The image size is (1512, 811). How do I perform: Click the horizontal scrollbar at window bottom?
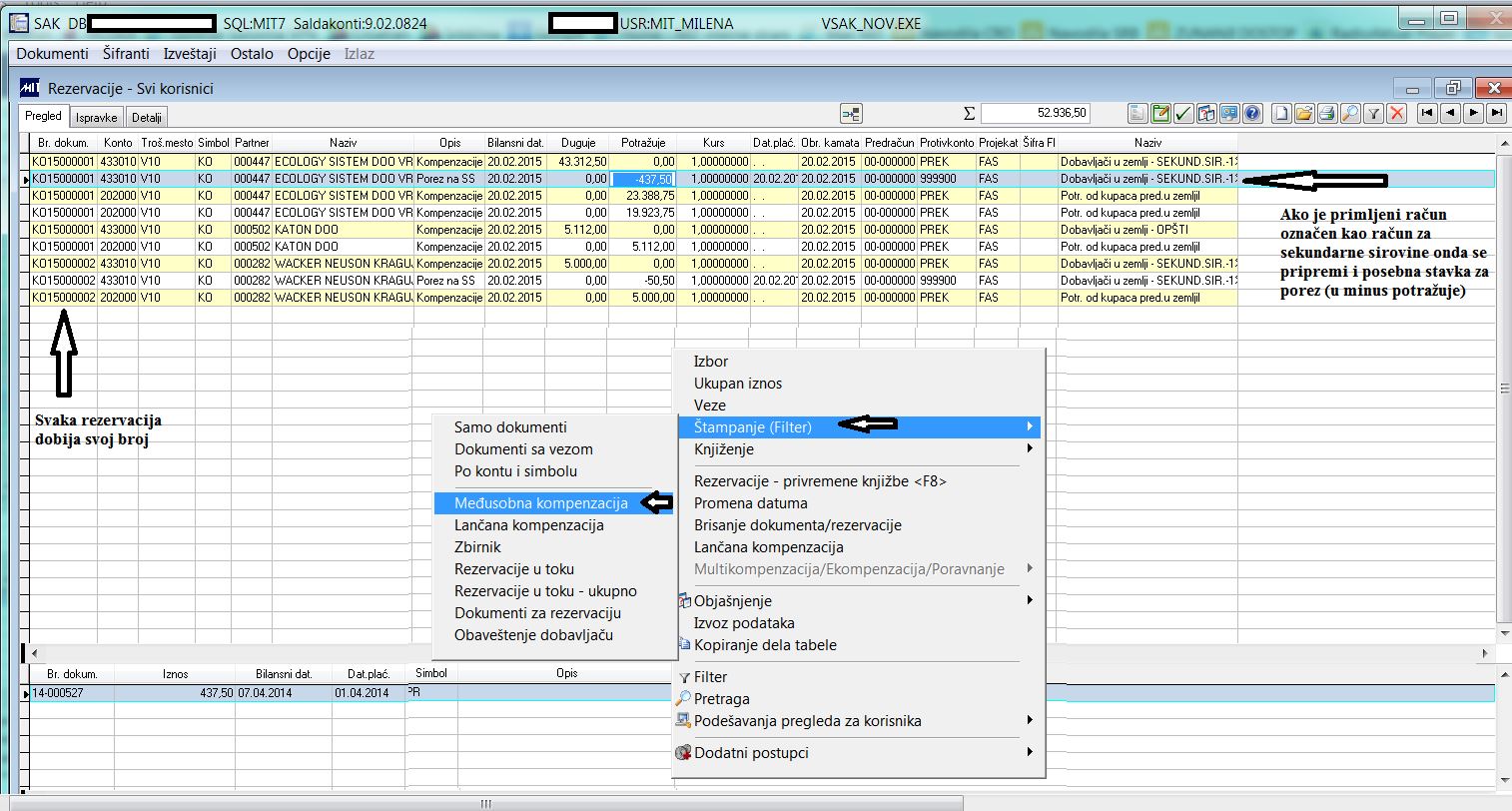point(486,804)
